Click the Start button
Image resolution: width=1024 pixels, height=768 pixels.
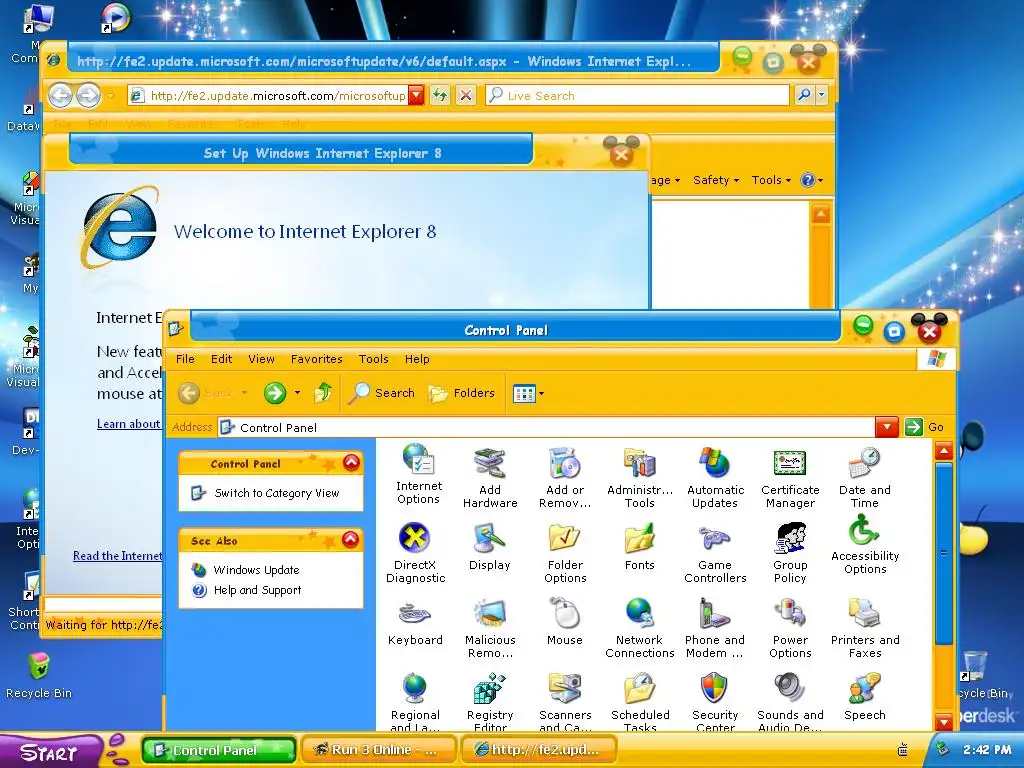coord(51,752)
